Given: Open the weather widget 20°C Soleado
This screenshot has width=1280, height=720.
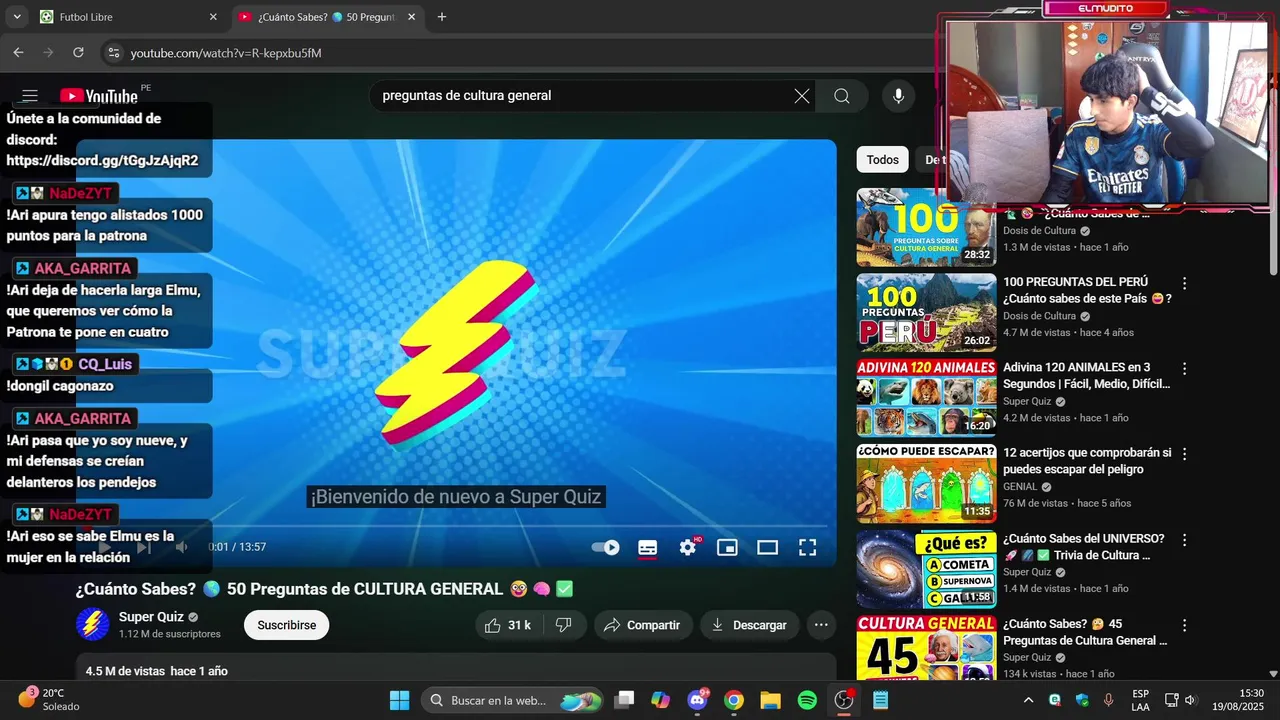Looking at the screenshot, I should pyautogui.click(x=48, y=699).
